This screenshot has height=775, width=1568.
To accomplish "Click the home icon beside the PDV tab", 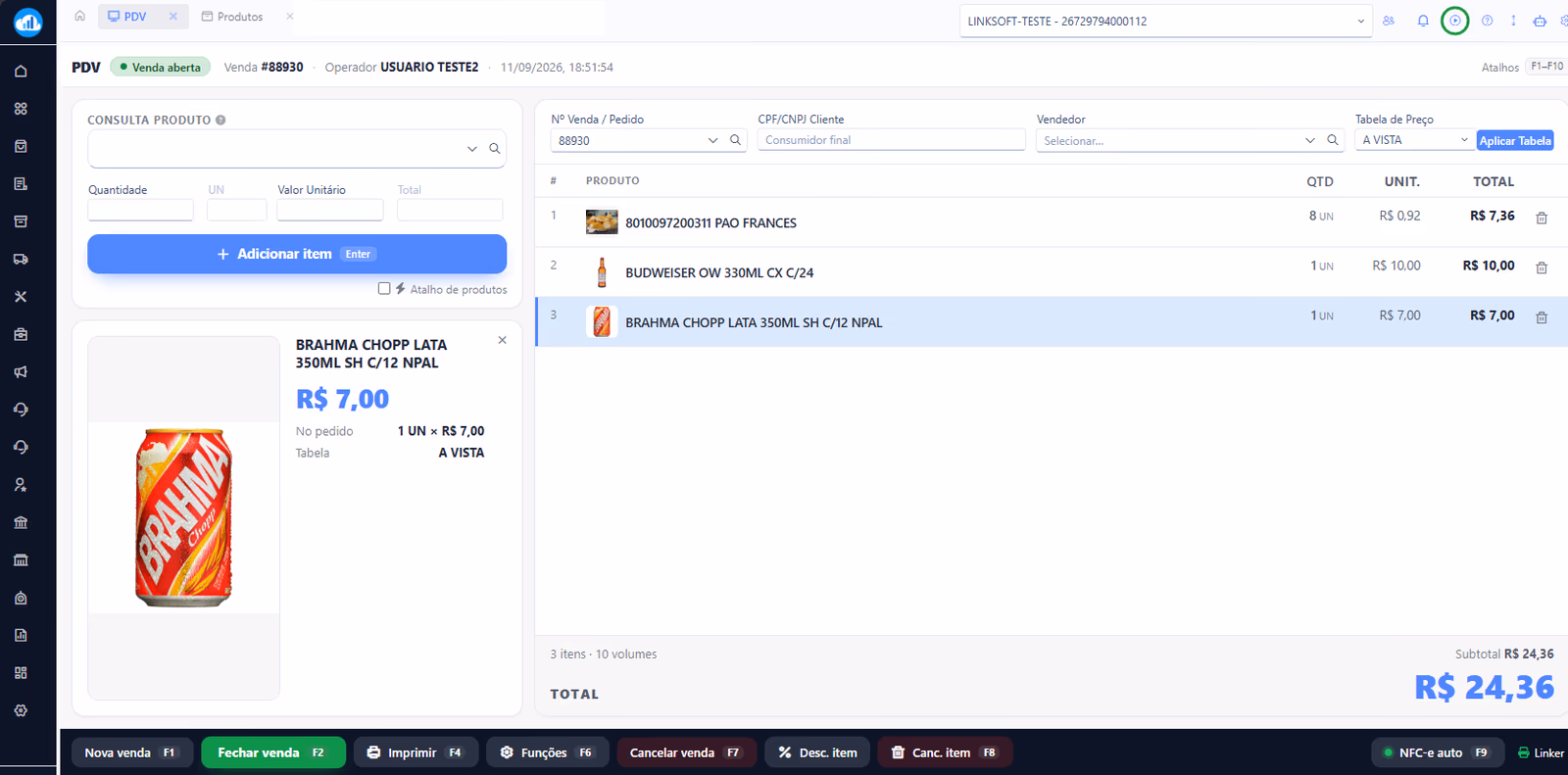I will coord(80,16).
